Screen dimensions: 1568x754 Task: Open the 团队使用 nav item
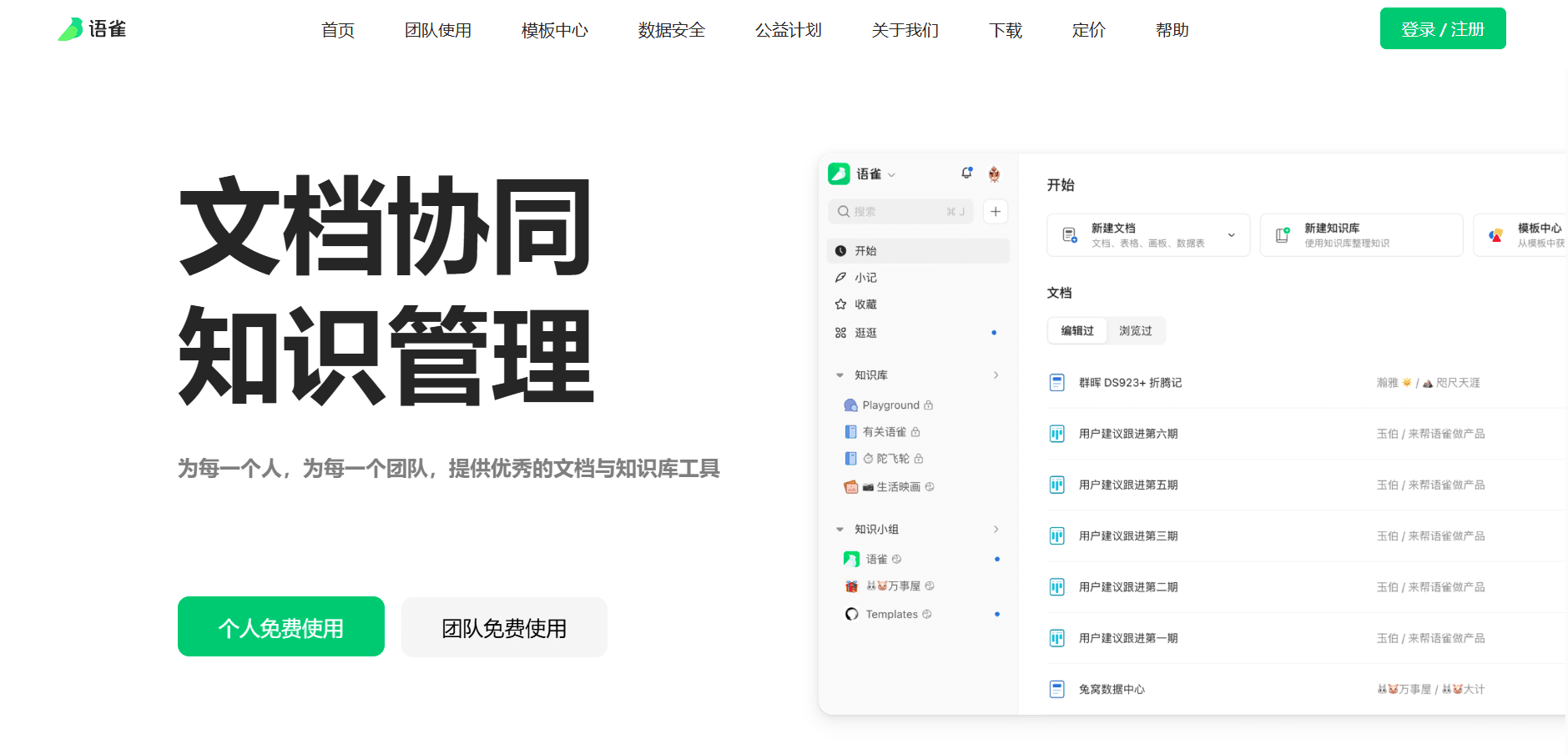[438, 30]
